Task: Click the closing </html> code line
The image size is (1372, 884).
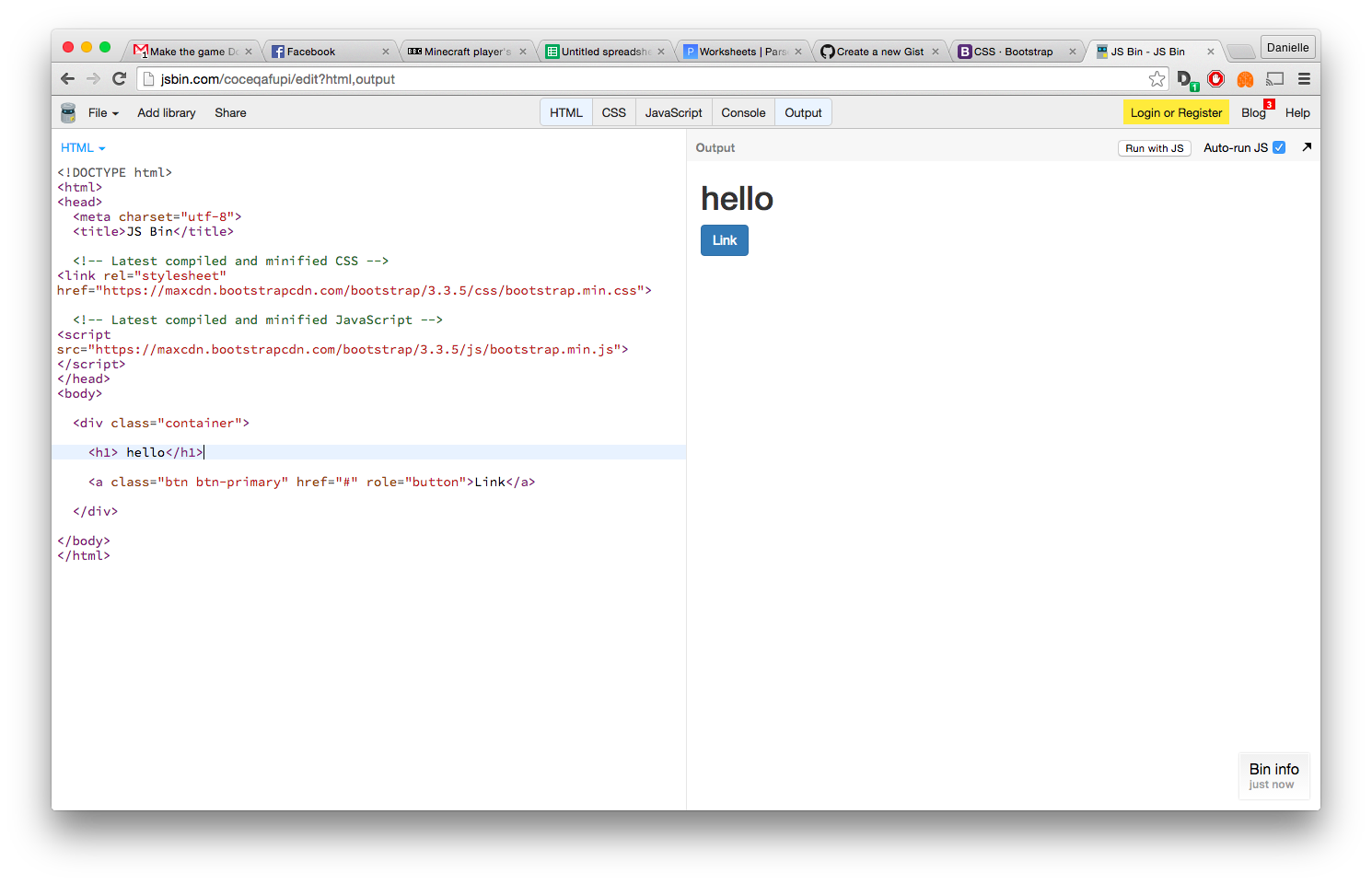Action: [x=84, y=555]
